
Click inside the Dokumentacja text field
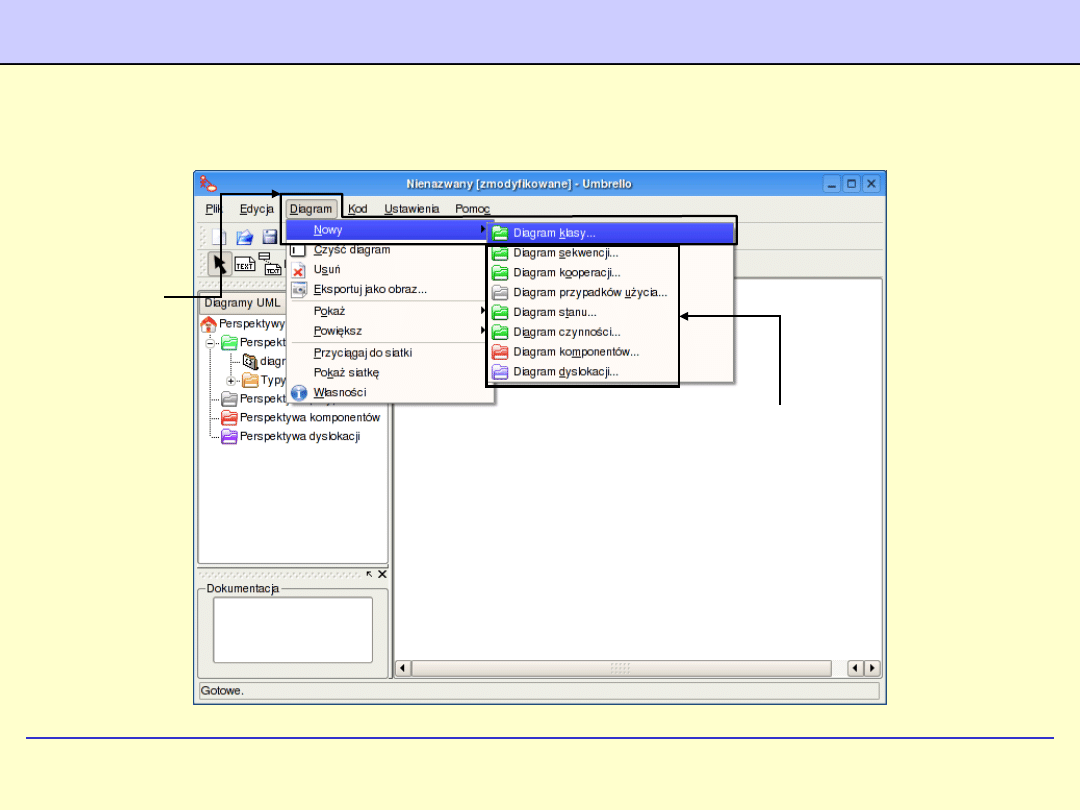pos(292,630)
